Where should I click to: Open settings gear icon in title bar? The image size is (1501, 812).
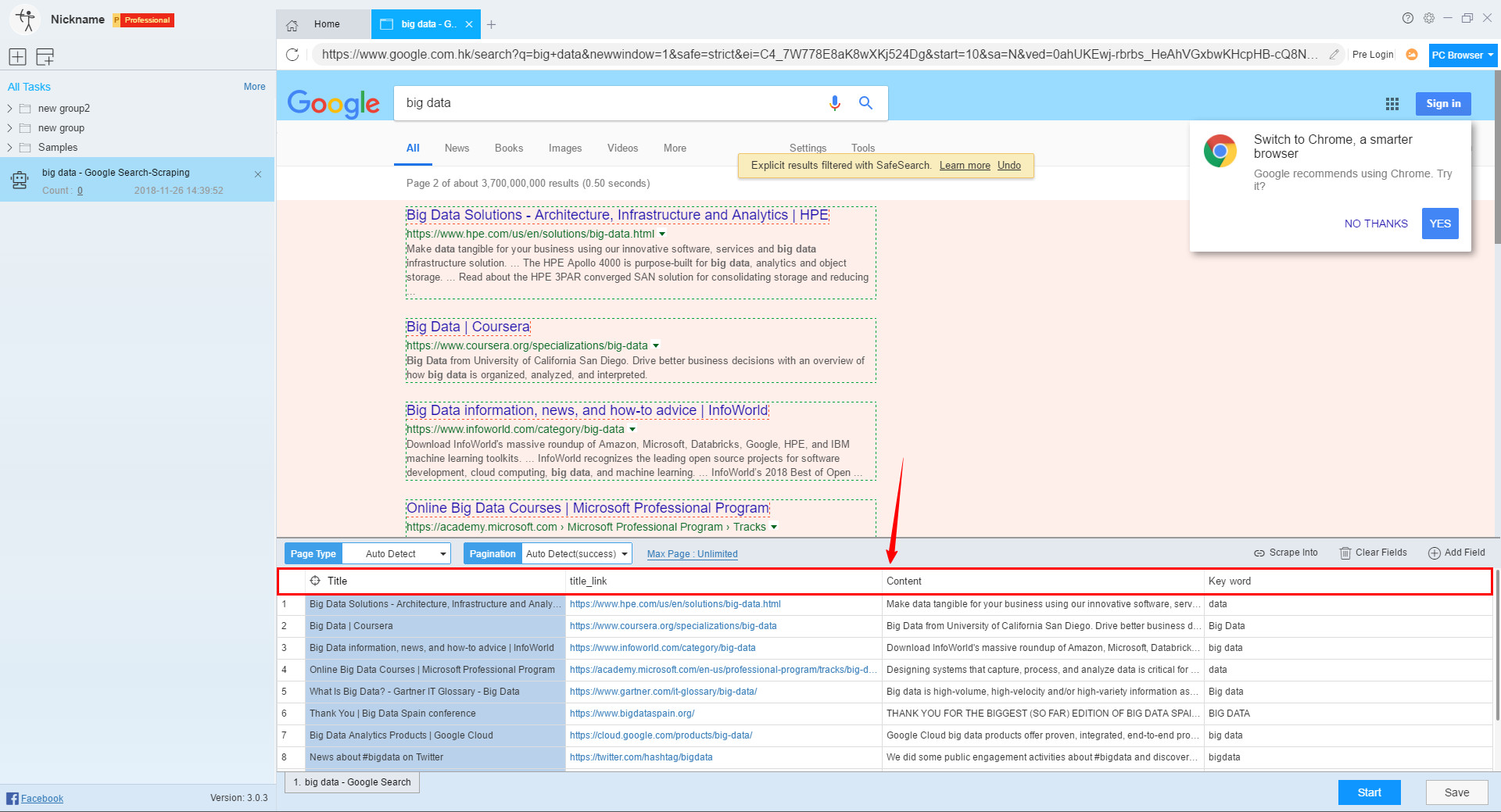coord(1429,18)
